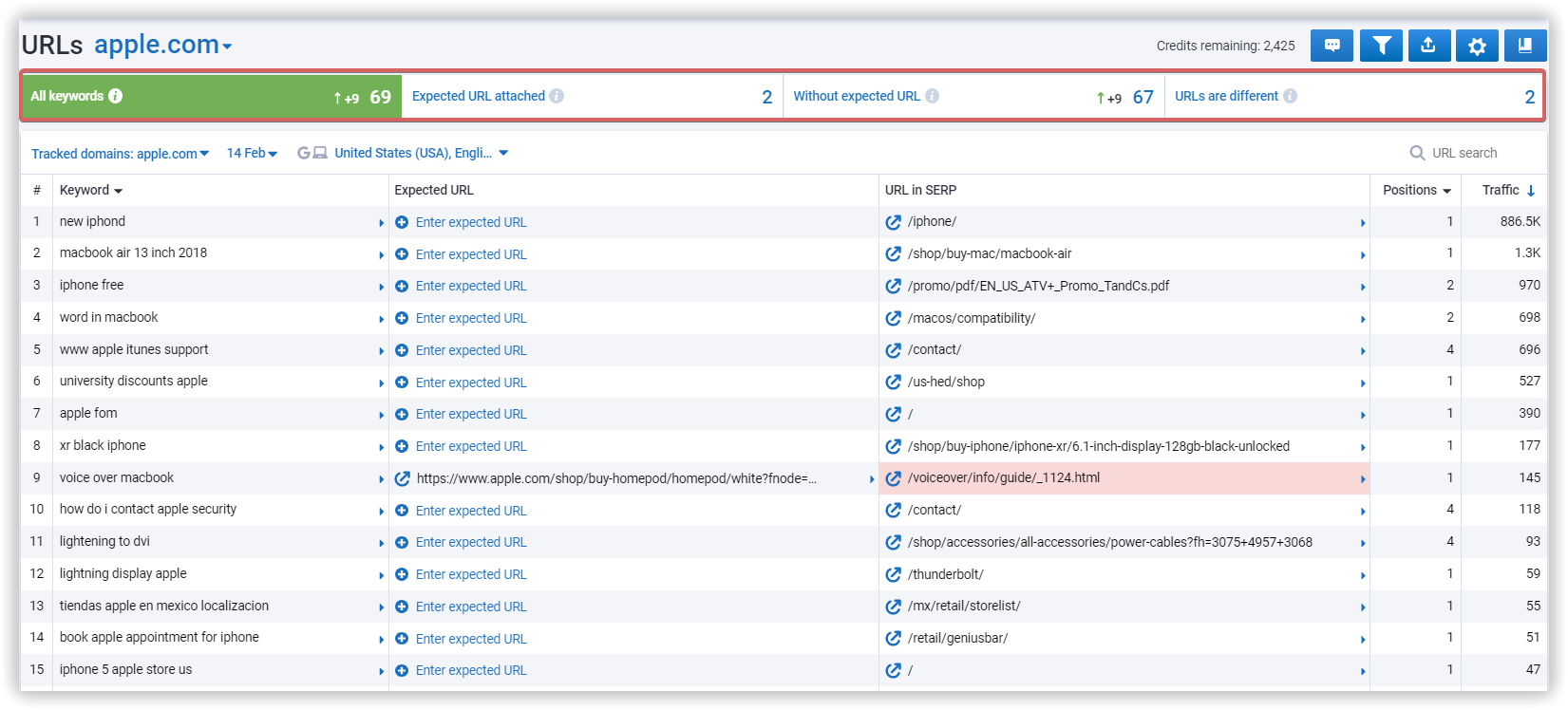Click Google search engine icon in filters
The image size is (1568, 710).
coord(304,153)
